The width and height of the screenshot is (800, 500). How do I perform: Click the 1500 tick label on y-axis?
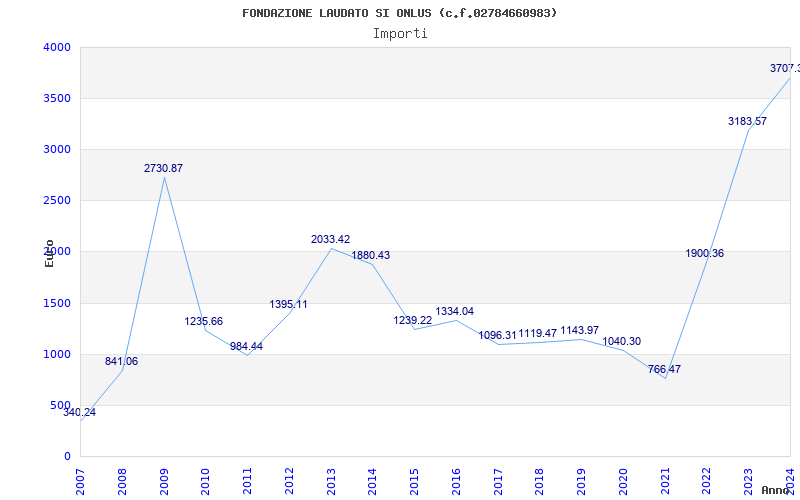coord(57,303)
